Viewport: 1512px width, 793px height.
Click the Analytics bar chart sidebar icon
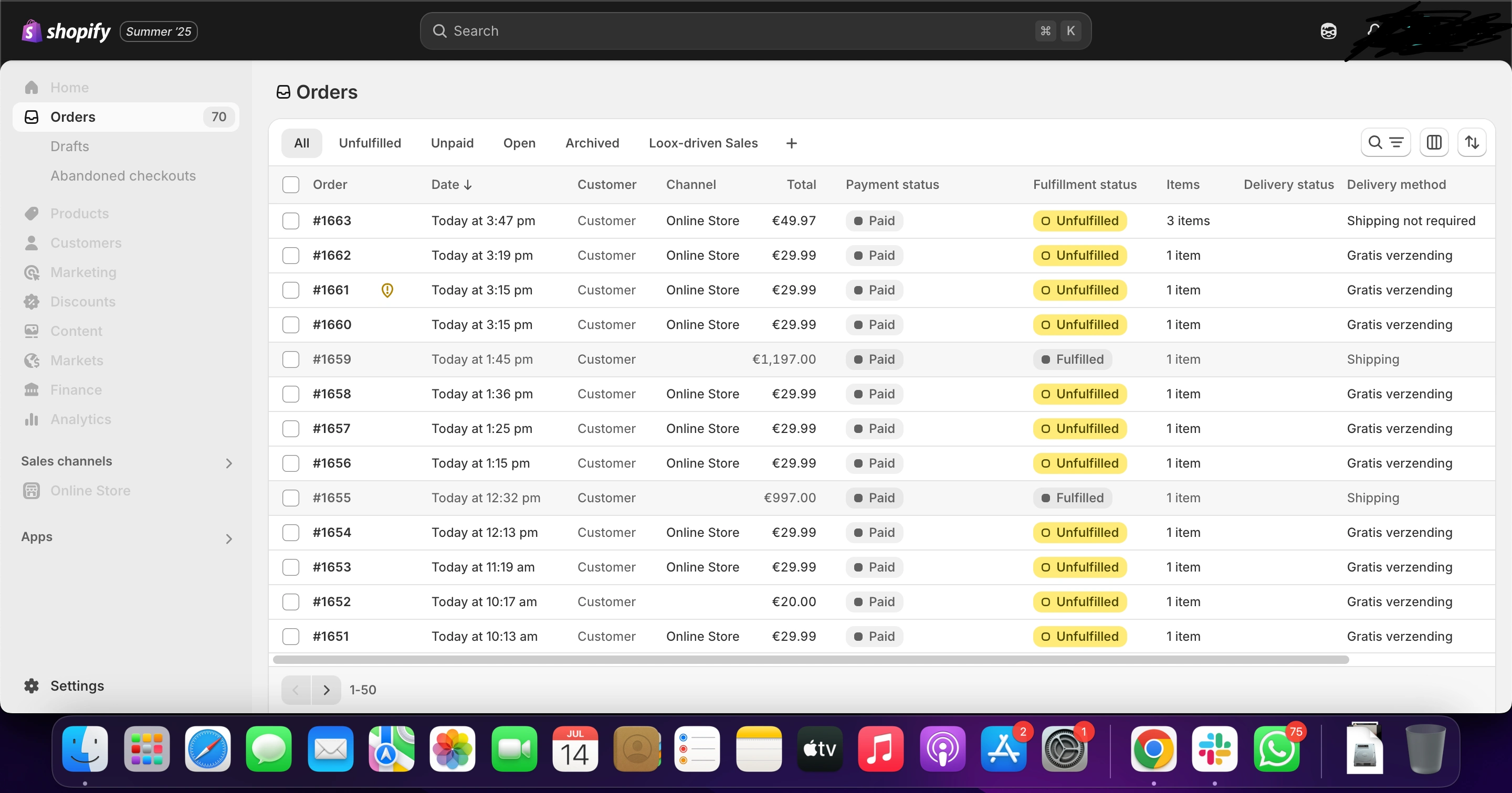[31, 419]
